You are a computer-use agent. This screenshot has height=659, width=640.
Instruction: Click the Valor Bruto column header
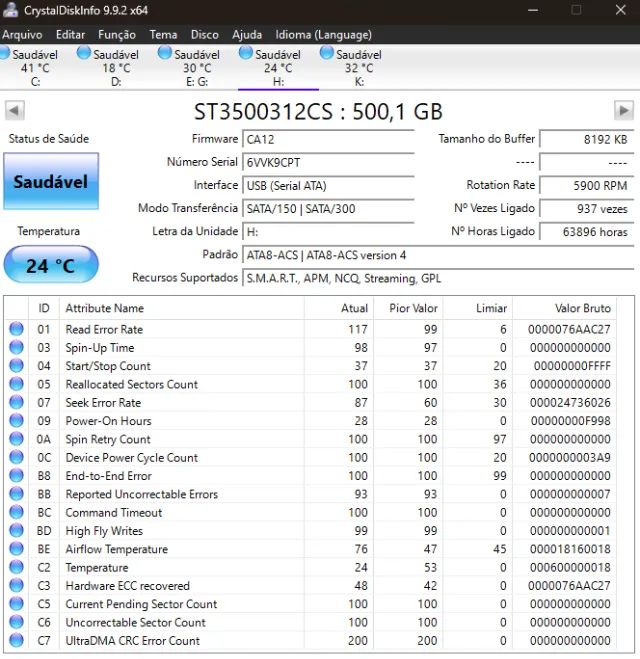pyautogui.click(x=564, y=308)
